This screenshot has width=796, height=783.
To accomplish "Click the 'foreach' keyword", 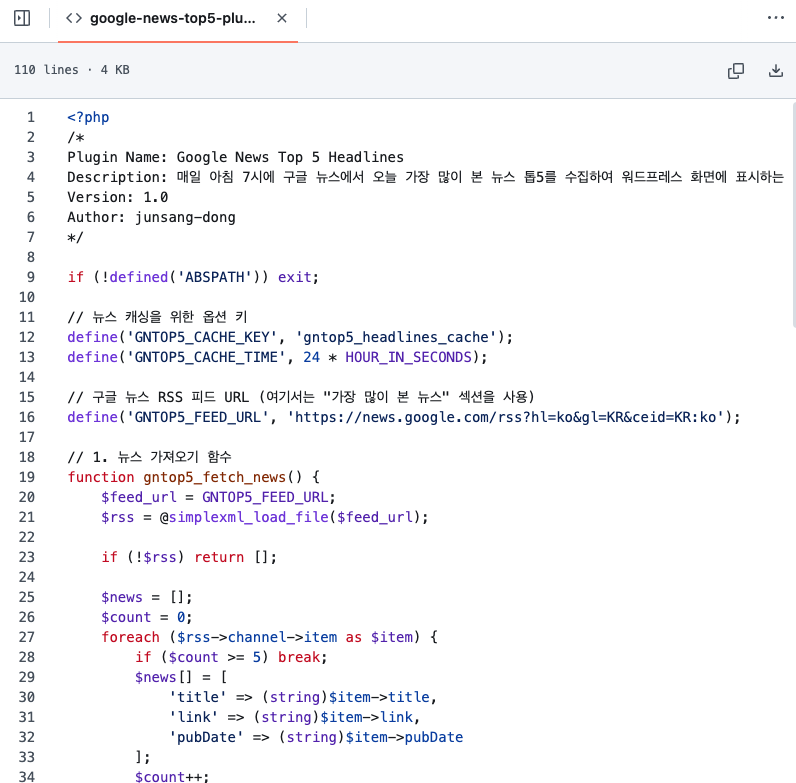I will click(130, 637).
